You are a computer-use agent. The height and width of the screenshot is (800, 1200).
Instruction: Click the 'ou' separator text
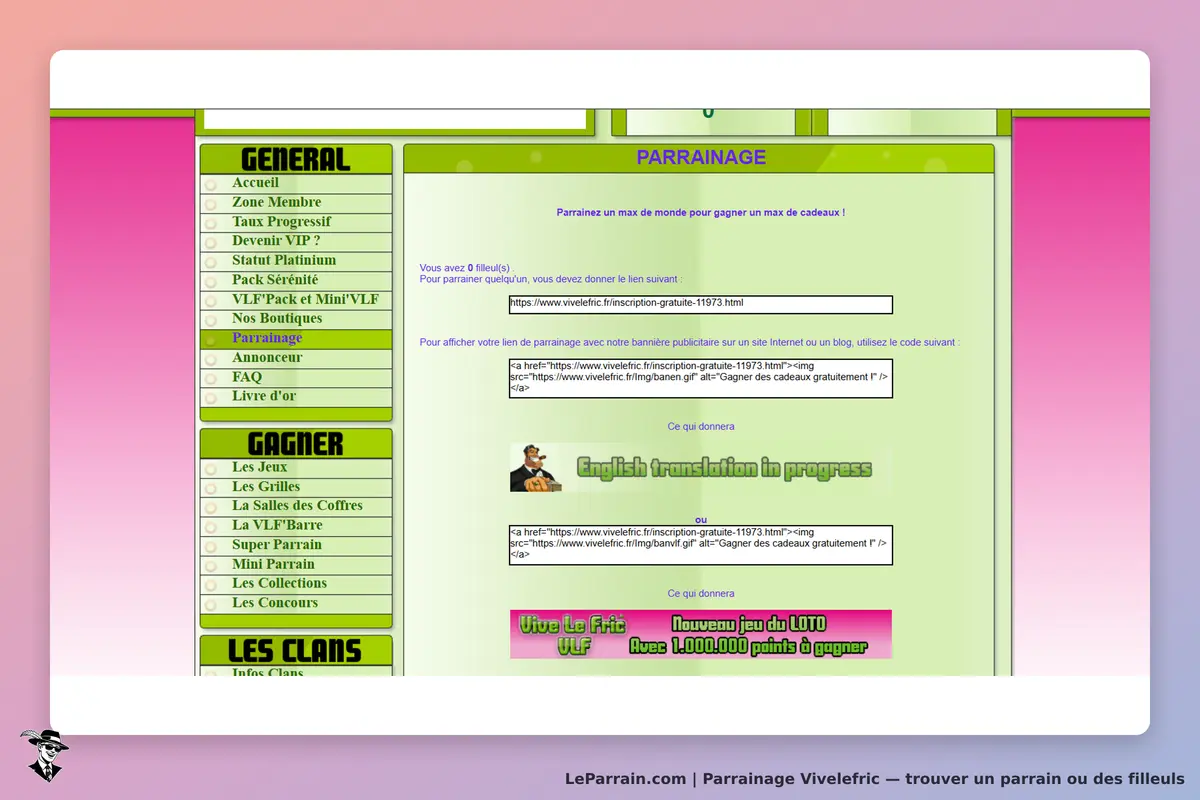(x=701, y=519)
